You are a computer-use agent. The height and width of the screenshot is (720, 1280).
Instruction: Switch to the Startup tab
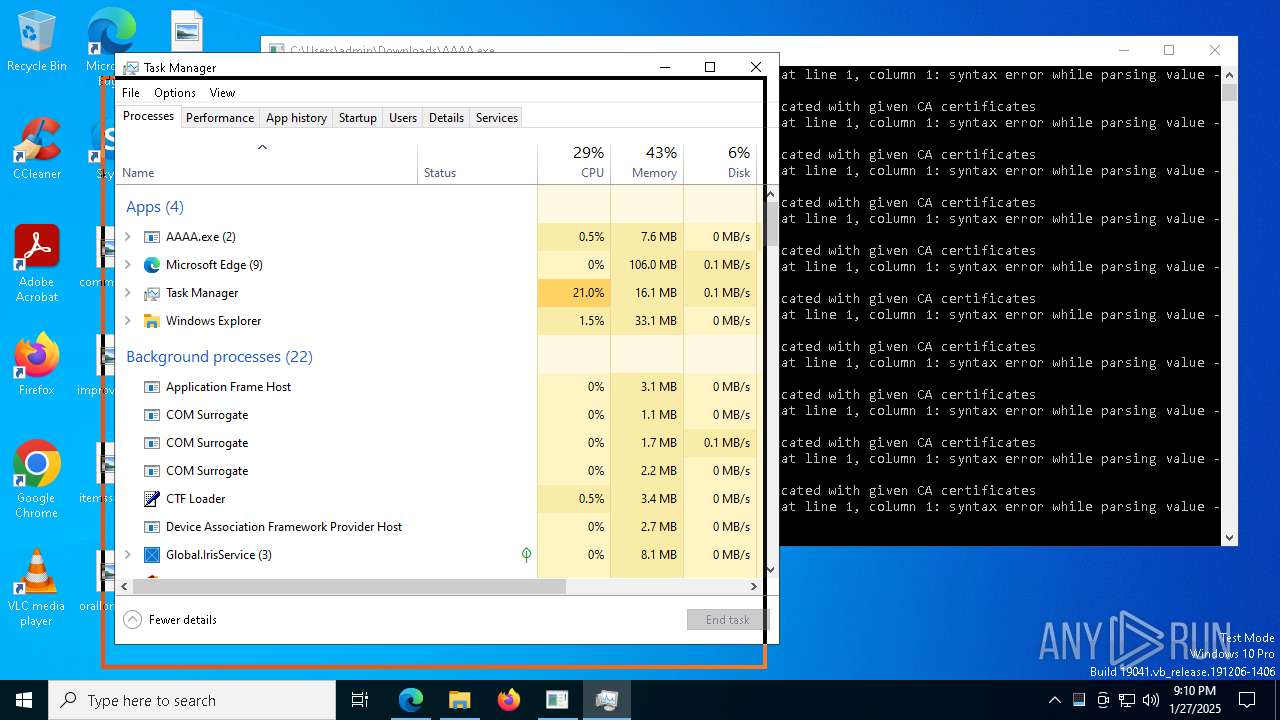(x=357, y=117)
